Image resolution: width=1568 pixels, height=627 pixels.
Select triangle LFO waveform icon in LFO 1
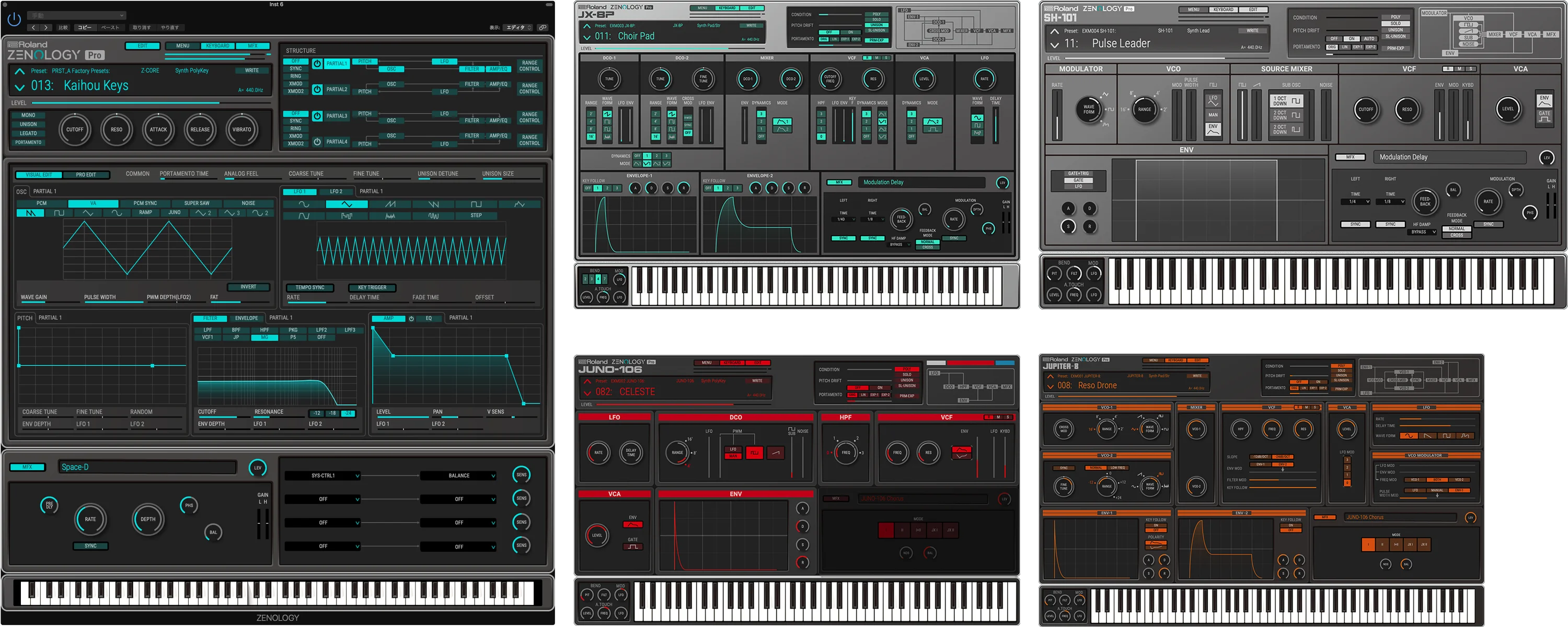point(347,204)
